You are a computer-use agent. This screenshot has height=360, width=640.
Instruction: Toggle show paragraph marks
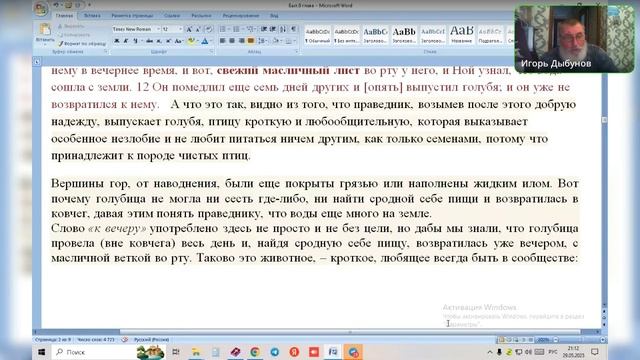(x=293, y=29)
